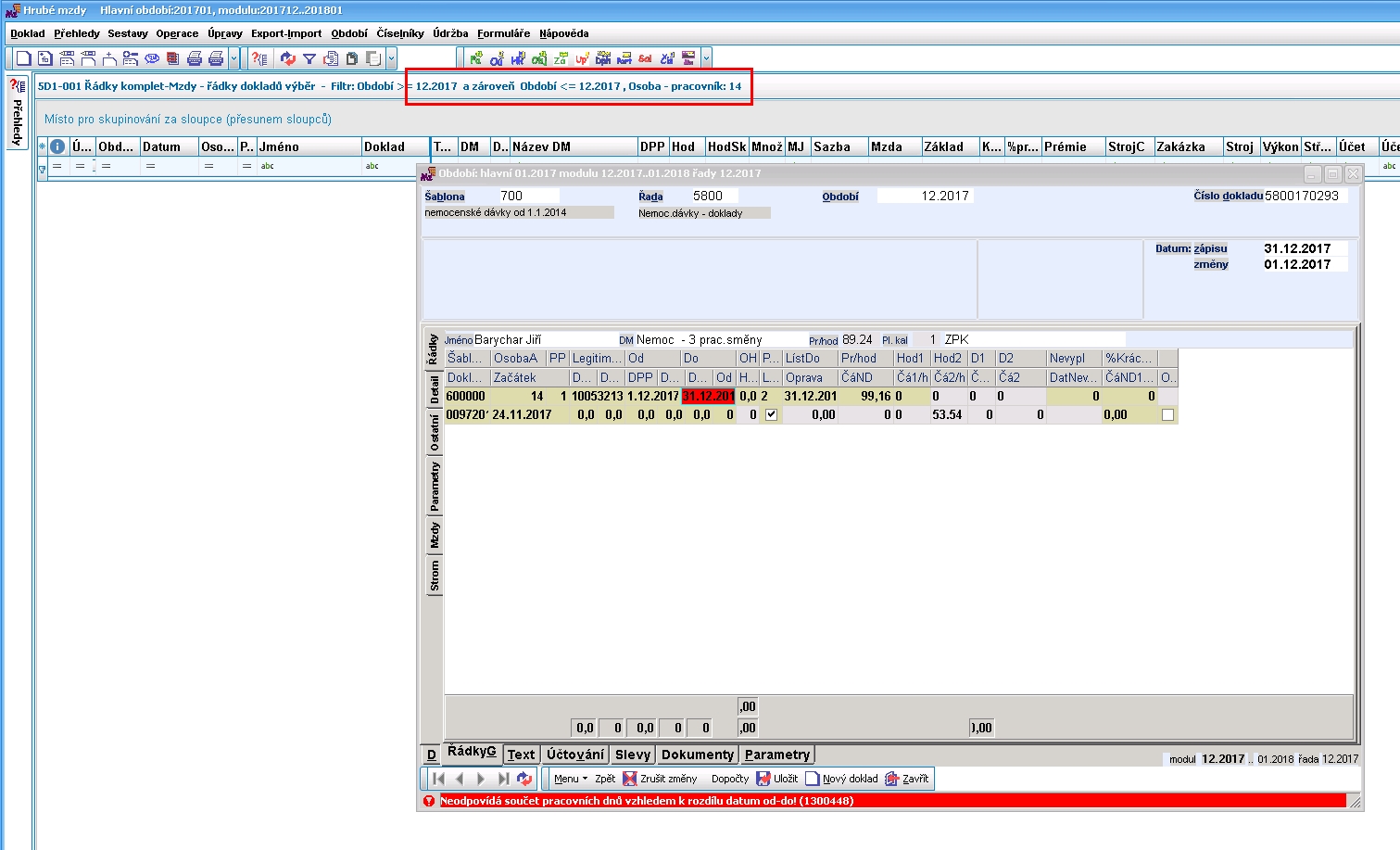This screenshot has height=850, width=1400.
Task: Select the red highlighted Do date cell
Action: coord(708,396)
